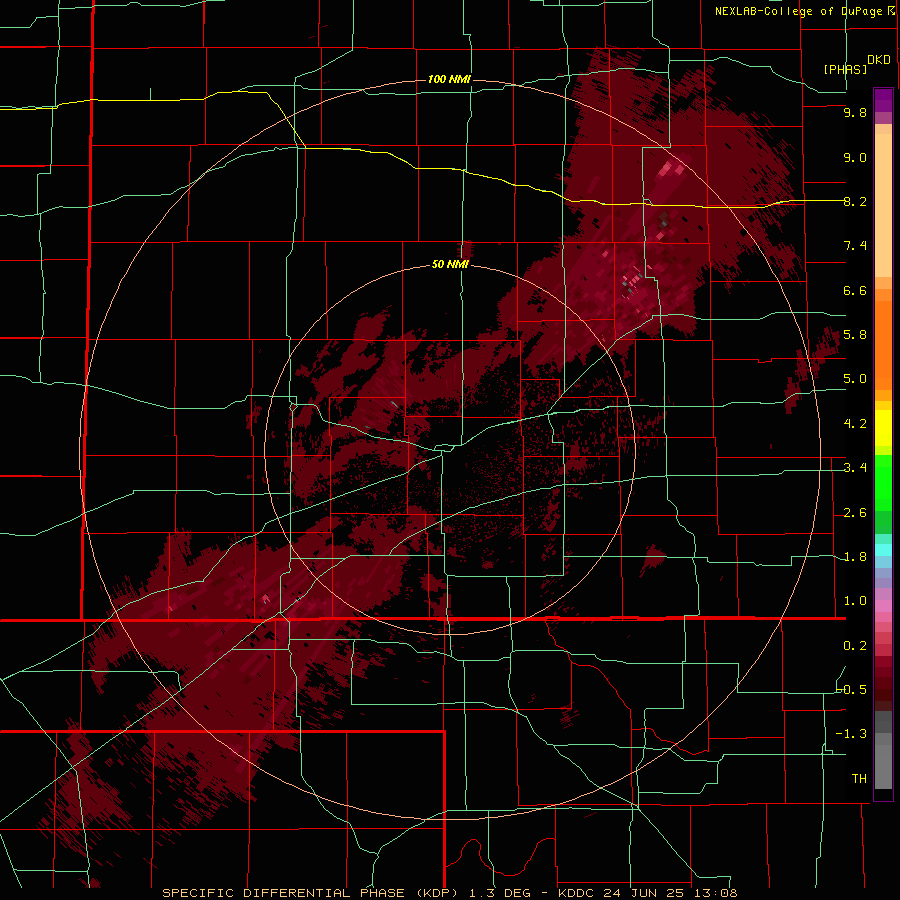Click the DKD unit label
This screenshot has width=900, height=900.
pos(879,60)
